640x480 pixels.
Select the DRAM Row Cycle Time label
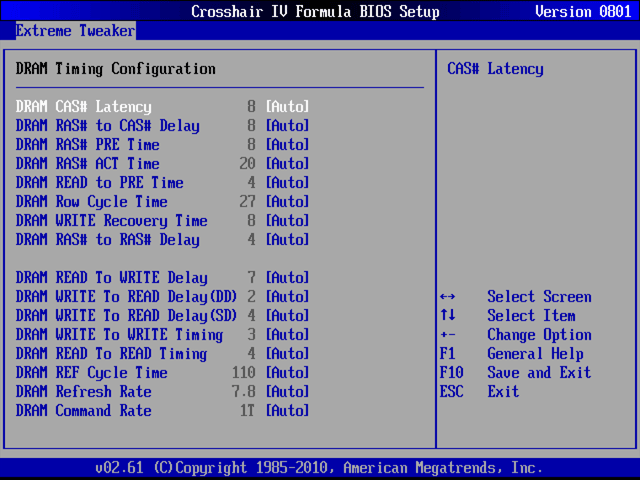(92, 202)
